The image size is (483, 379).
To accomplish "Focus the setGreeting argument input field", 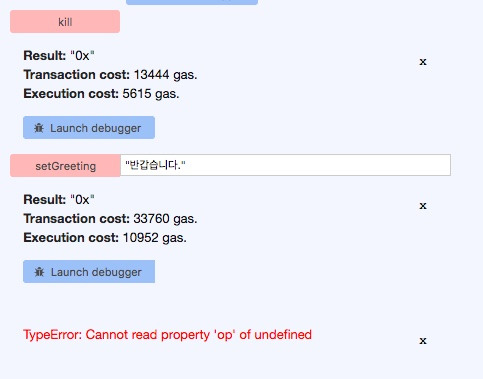I will pyautogui.click(x=285, y=165).
